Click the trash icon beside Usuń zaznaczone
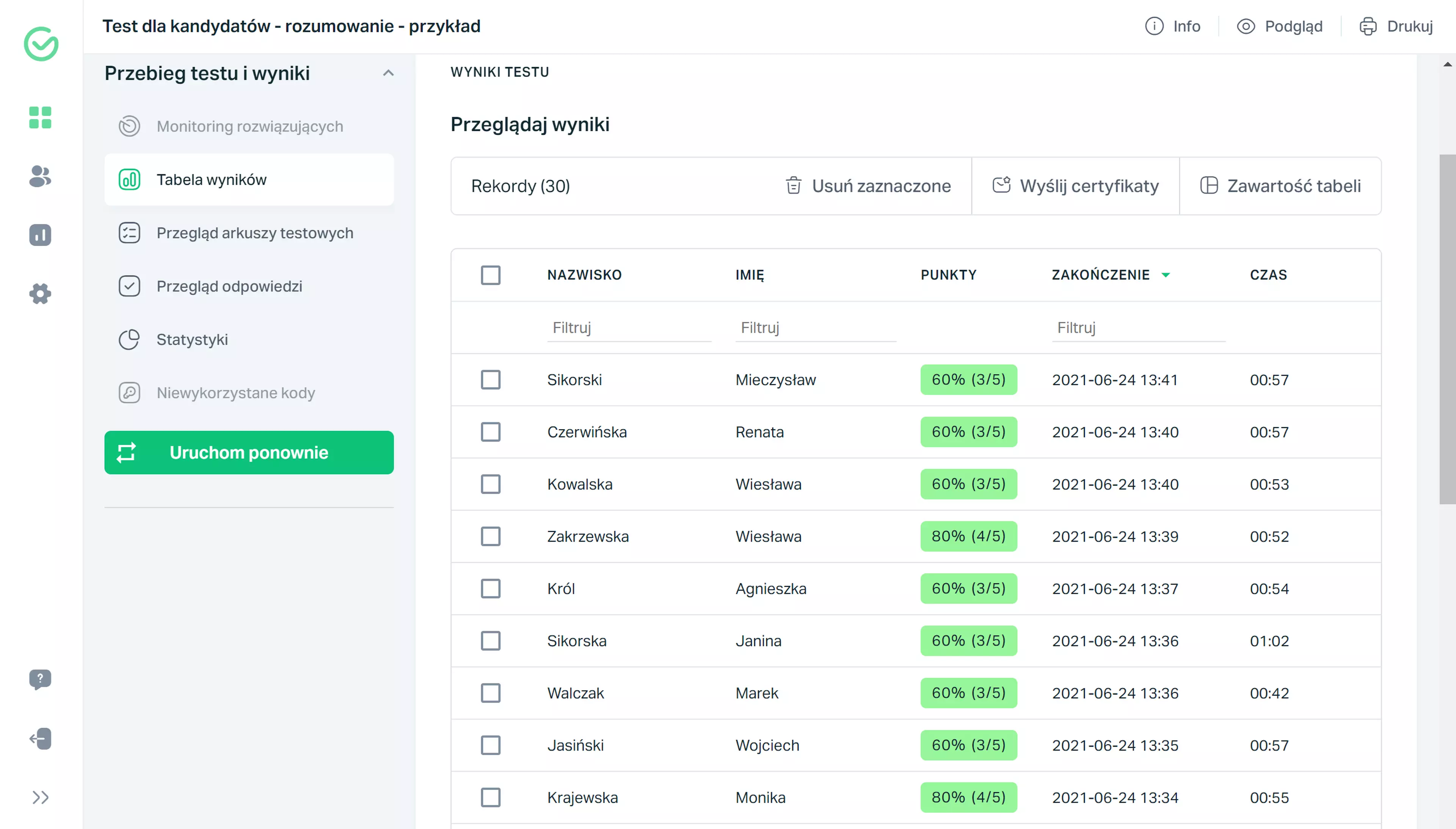The width and height of the screenshot is (1456, 829). pos(793,186)
